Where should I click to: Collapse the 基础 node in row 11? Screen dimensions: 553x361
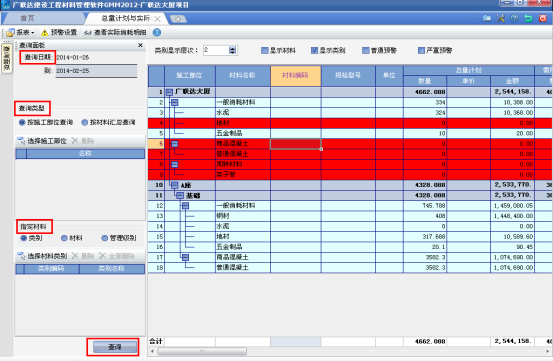(x=180, y=195)
